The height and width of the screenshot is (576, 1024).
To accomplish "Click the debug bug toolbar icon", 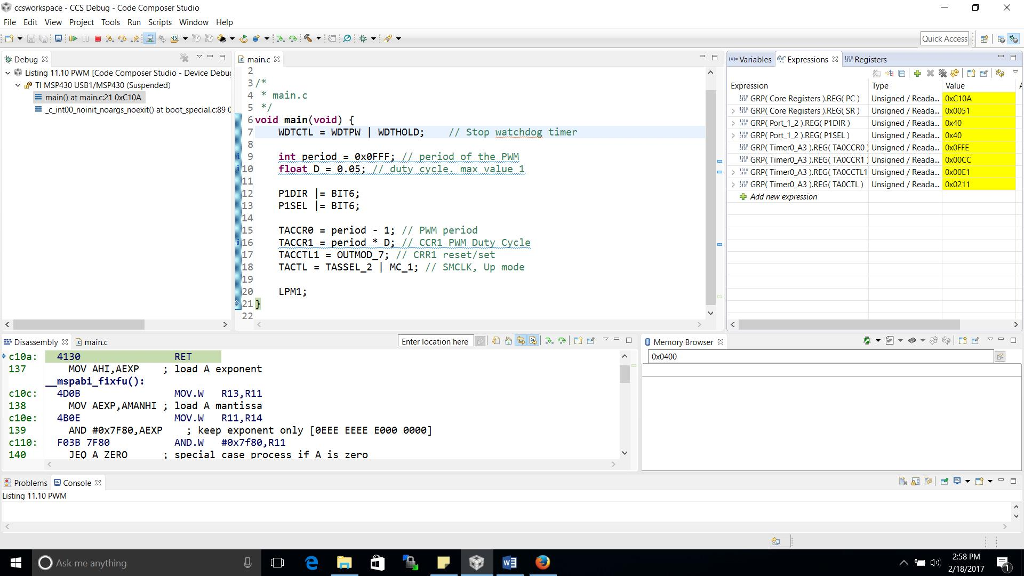I will click(x=363, y=39).
